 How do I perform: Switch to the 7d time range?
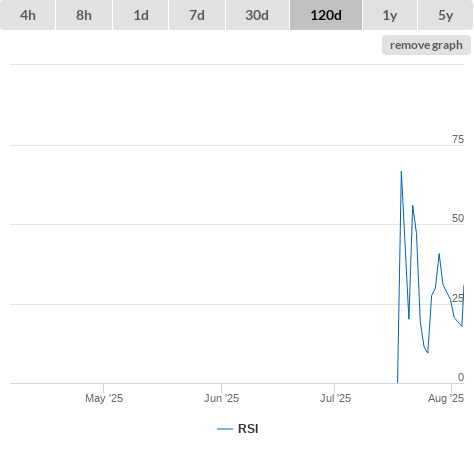point(197,15)
